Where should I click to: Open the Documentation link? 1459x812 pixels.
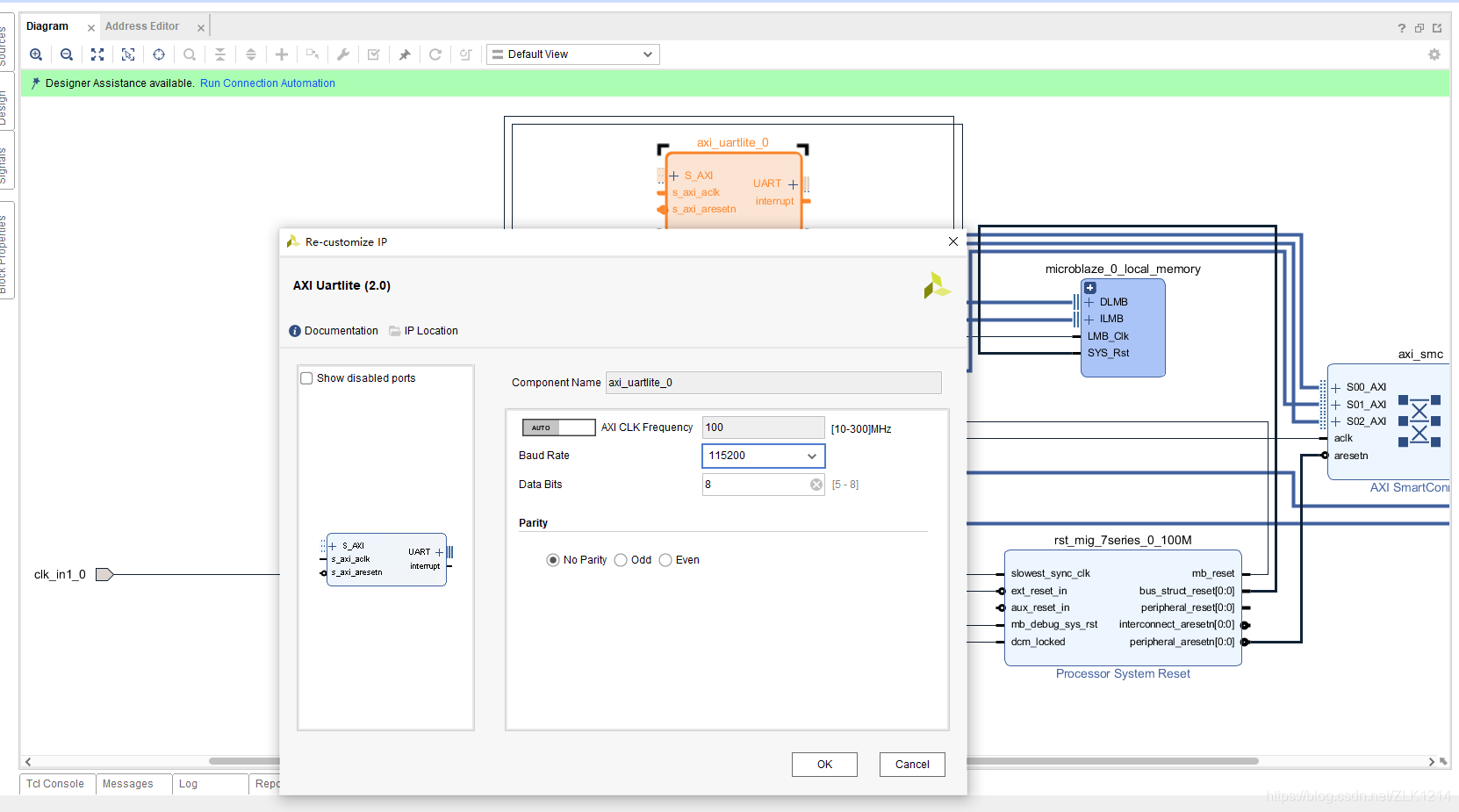click(x=341, y=331)
